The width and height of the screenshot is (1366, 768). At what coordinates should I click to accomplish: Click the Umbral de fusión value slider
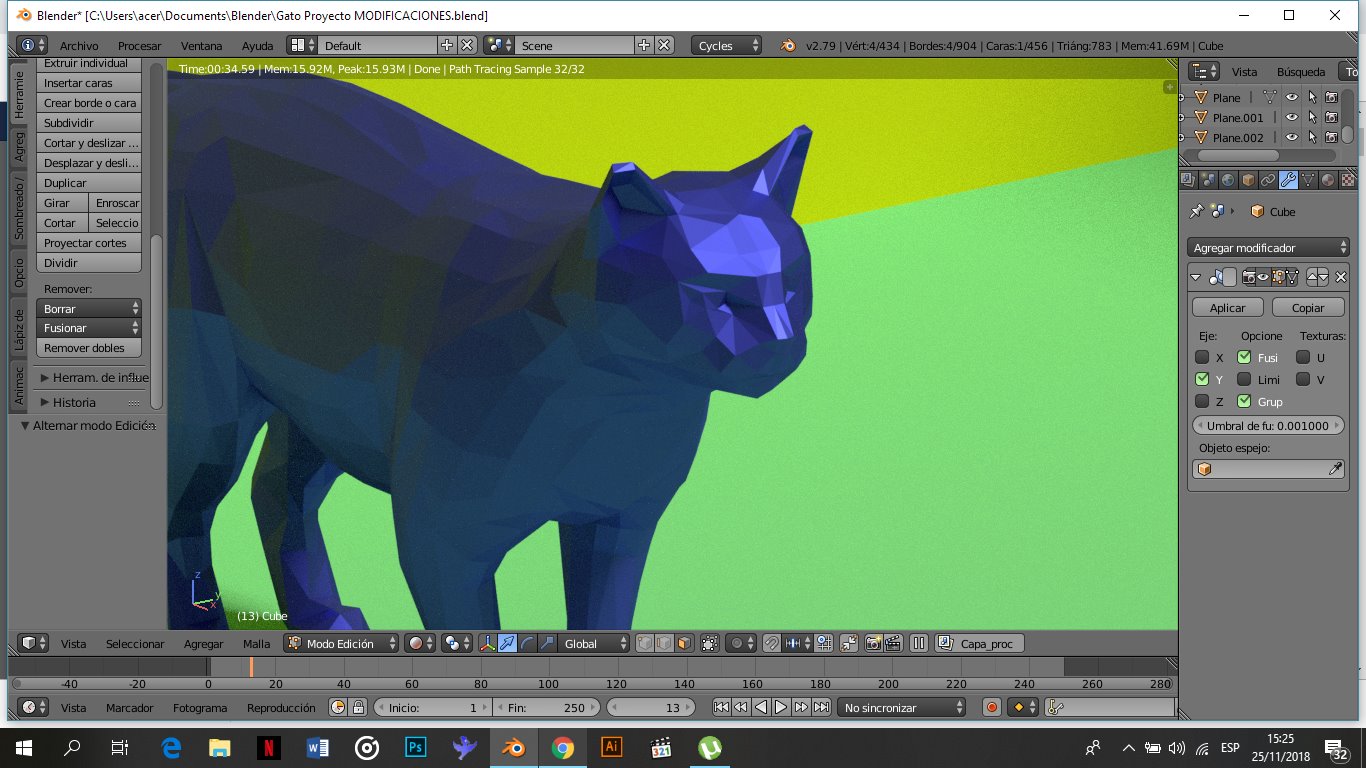[x=1267, y=425]
